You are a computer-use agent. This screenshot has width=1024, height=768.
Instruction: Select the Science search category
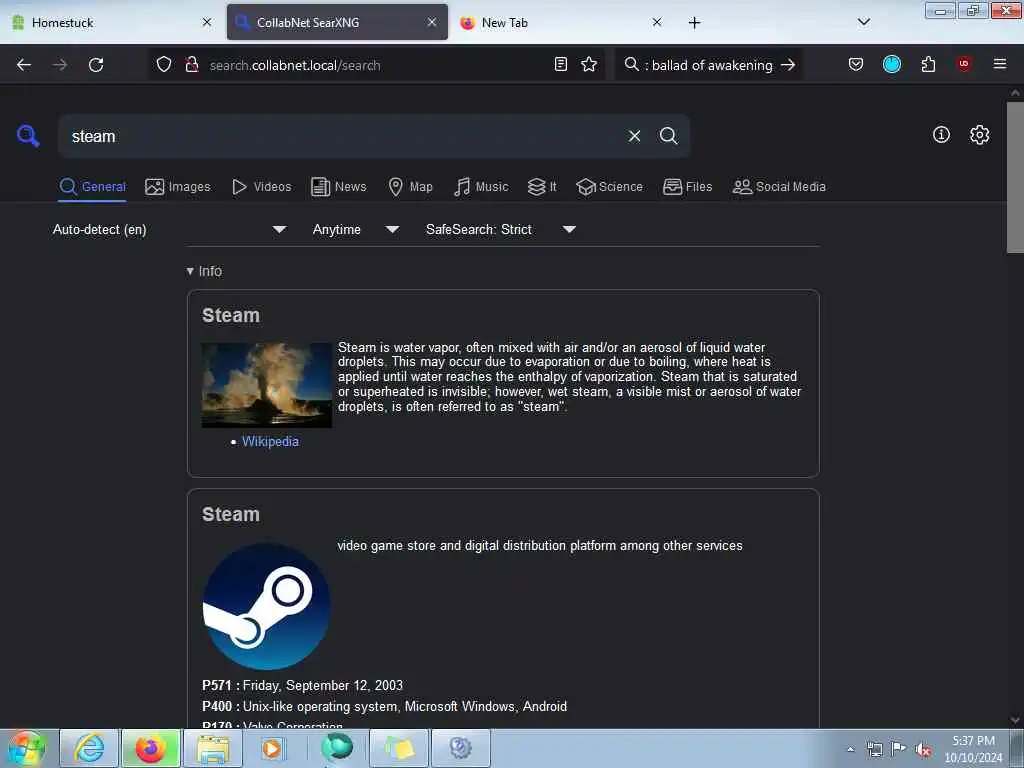coord(609,187)
